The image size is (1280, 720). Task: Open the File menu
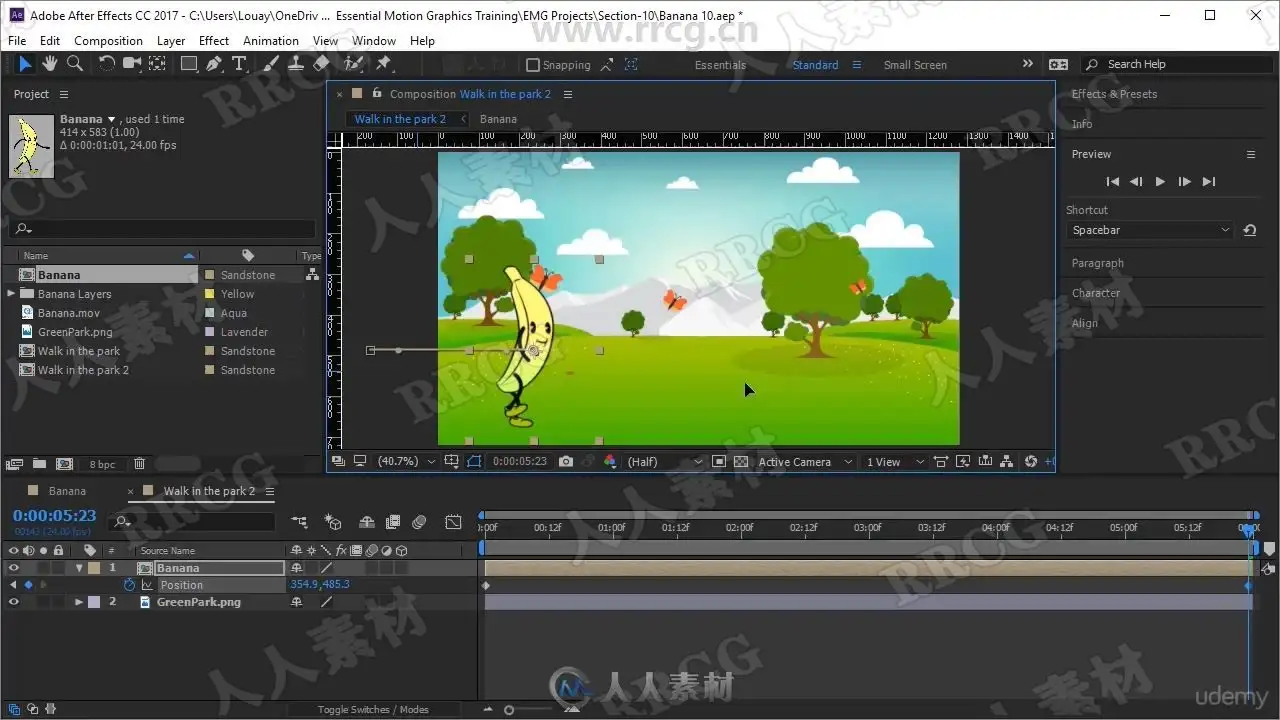click(17, 41)
